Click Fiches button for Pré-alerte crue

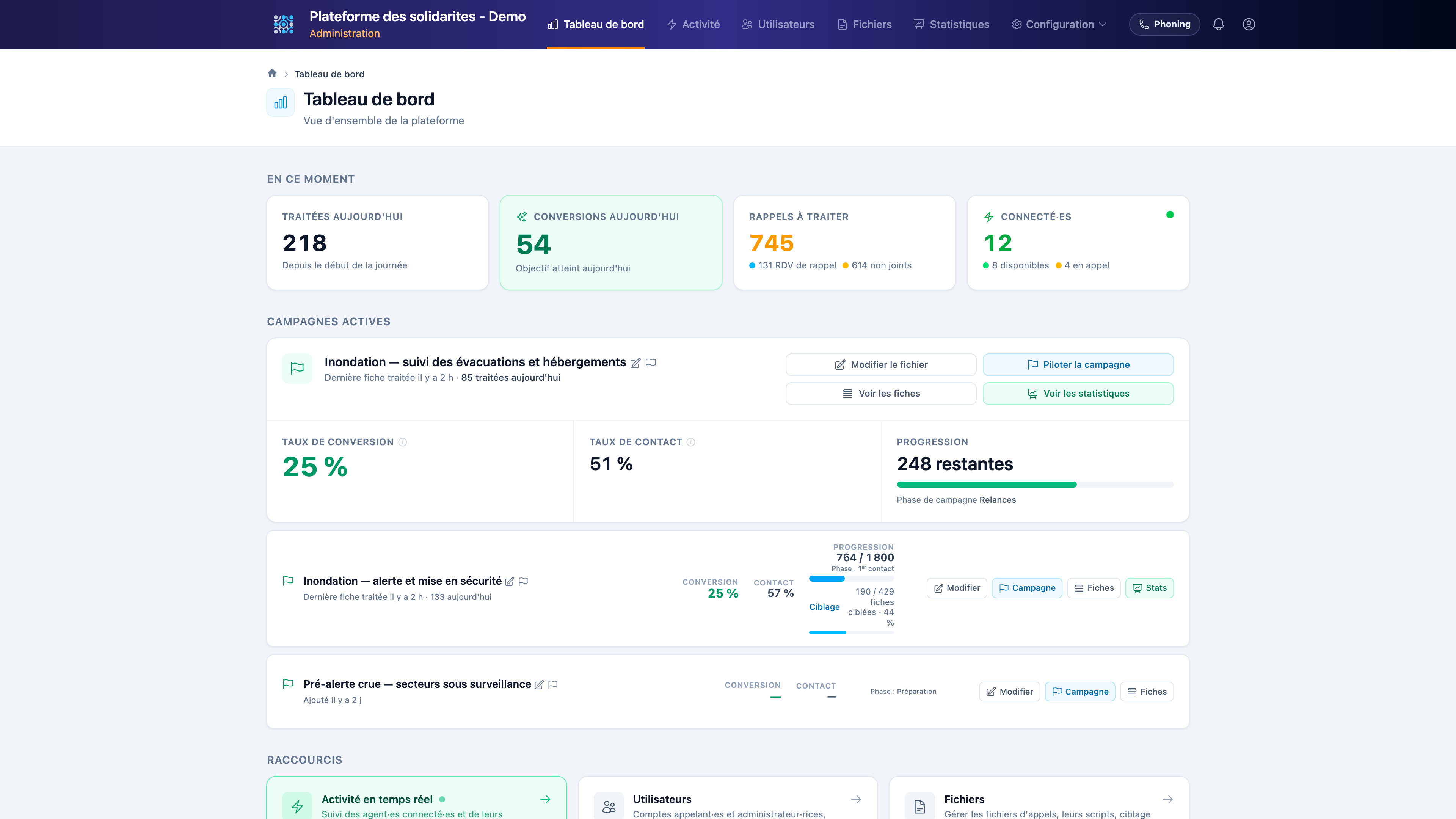click(x=1146, y=692)
